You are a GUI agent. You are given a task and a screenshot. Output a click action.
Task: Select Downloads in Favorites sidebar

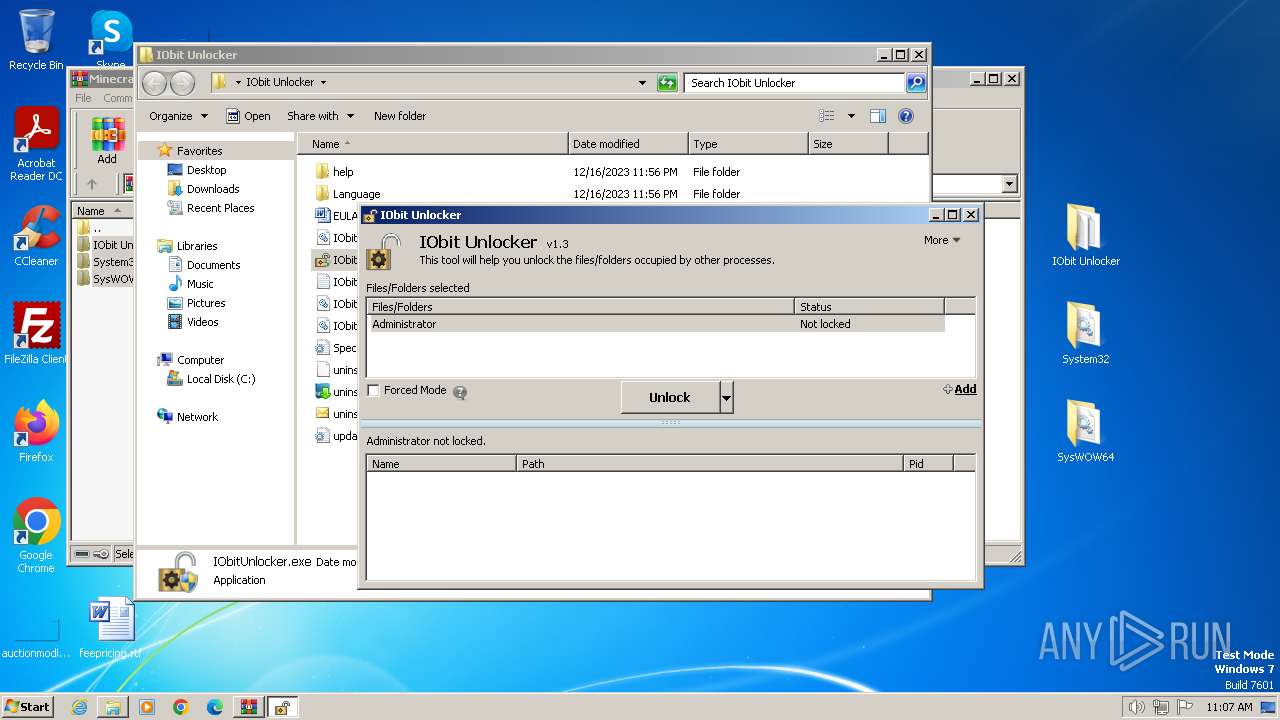coord(213,189)
